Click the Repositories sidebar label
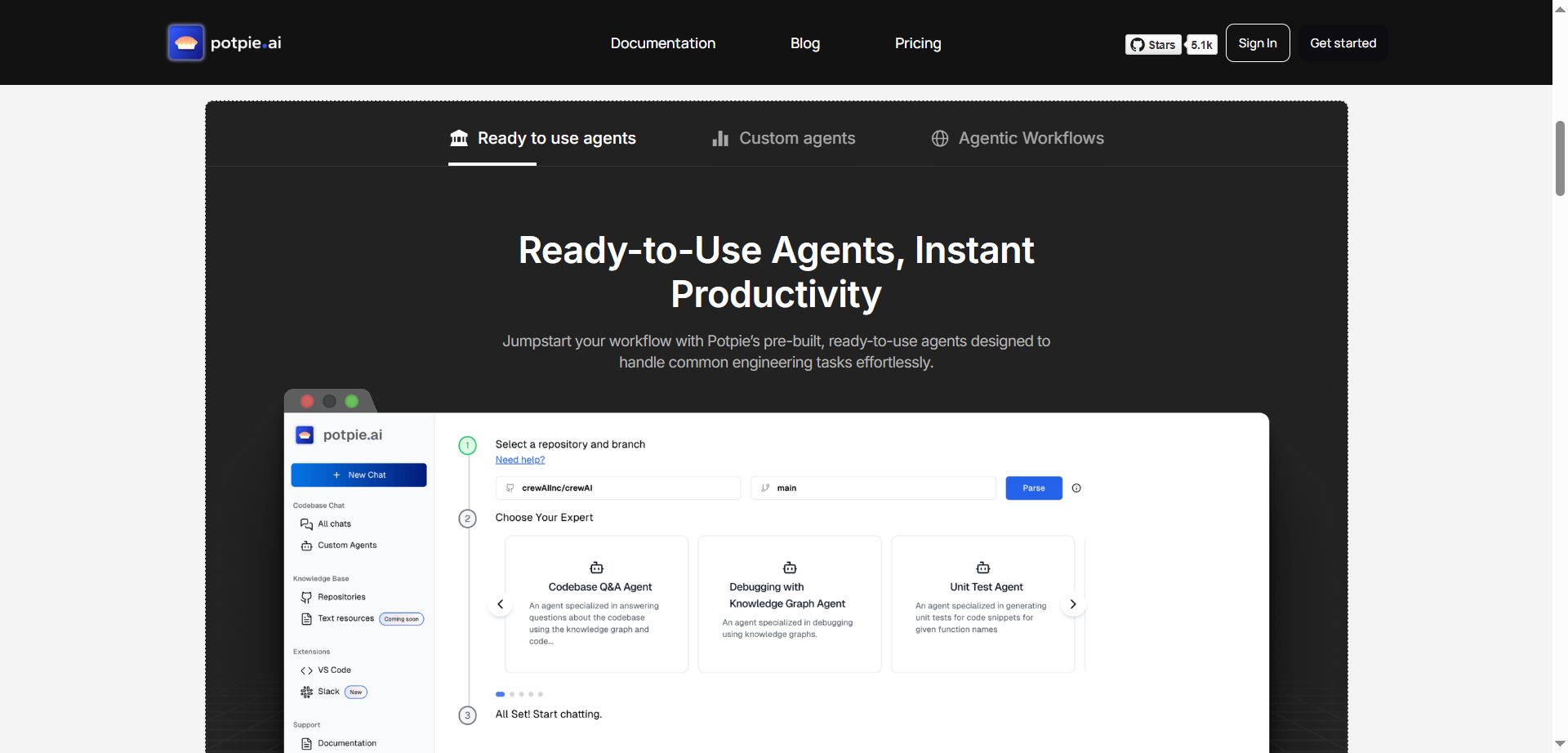 click(x=341, y=597)
